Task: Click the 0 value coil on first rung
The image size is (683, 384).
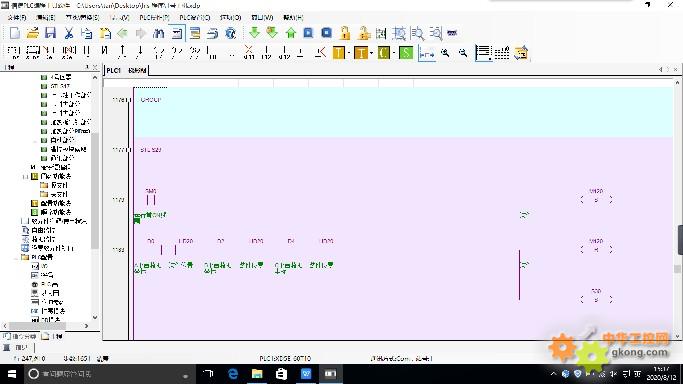Action: coord(596,200)
